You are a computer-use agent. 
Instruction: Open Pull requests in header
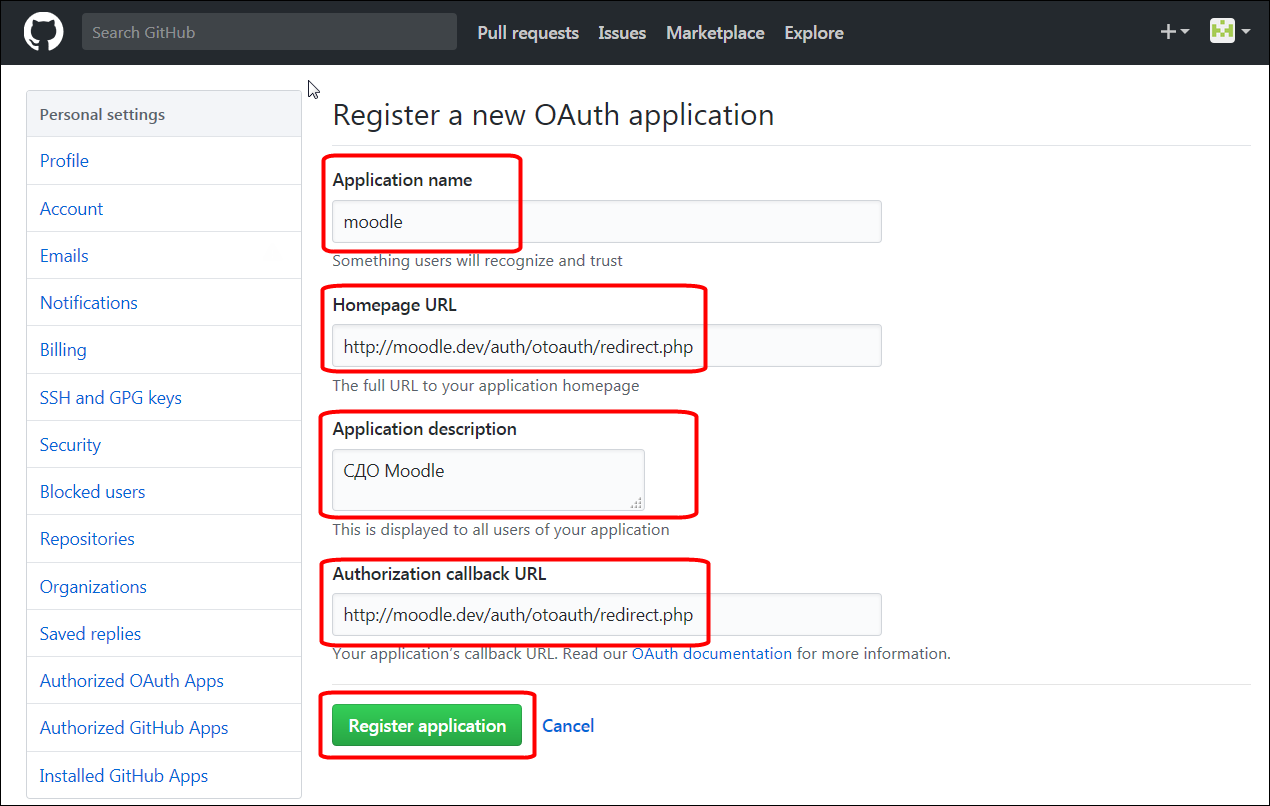528,33
